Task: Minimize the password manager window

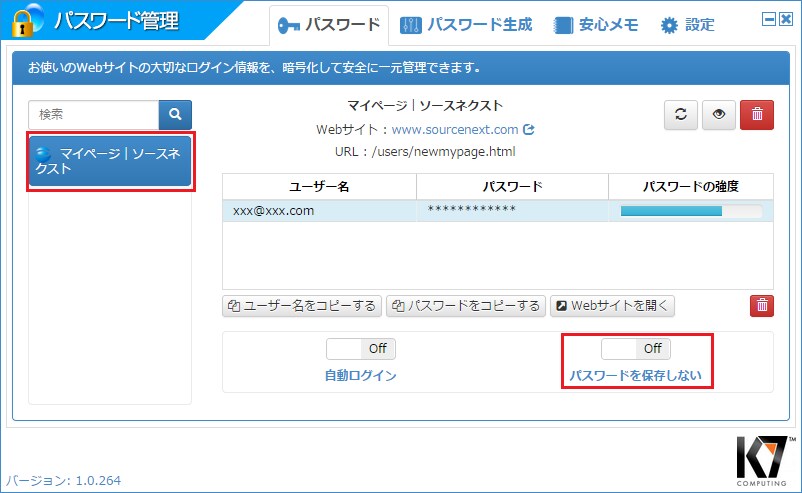Action: [769, 19]
